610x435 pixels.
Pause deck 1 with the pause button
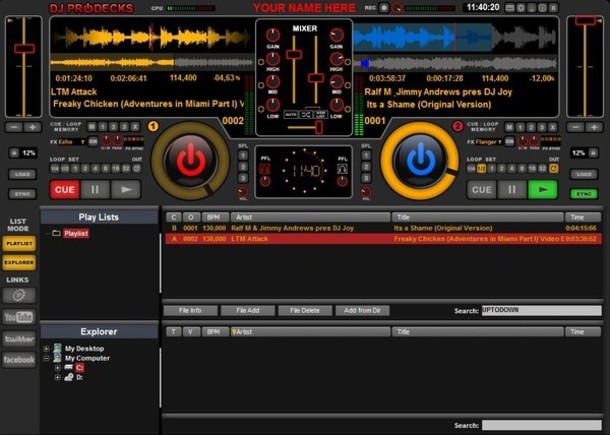click(95, 189)
